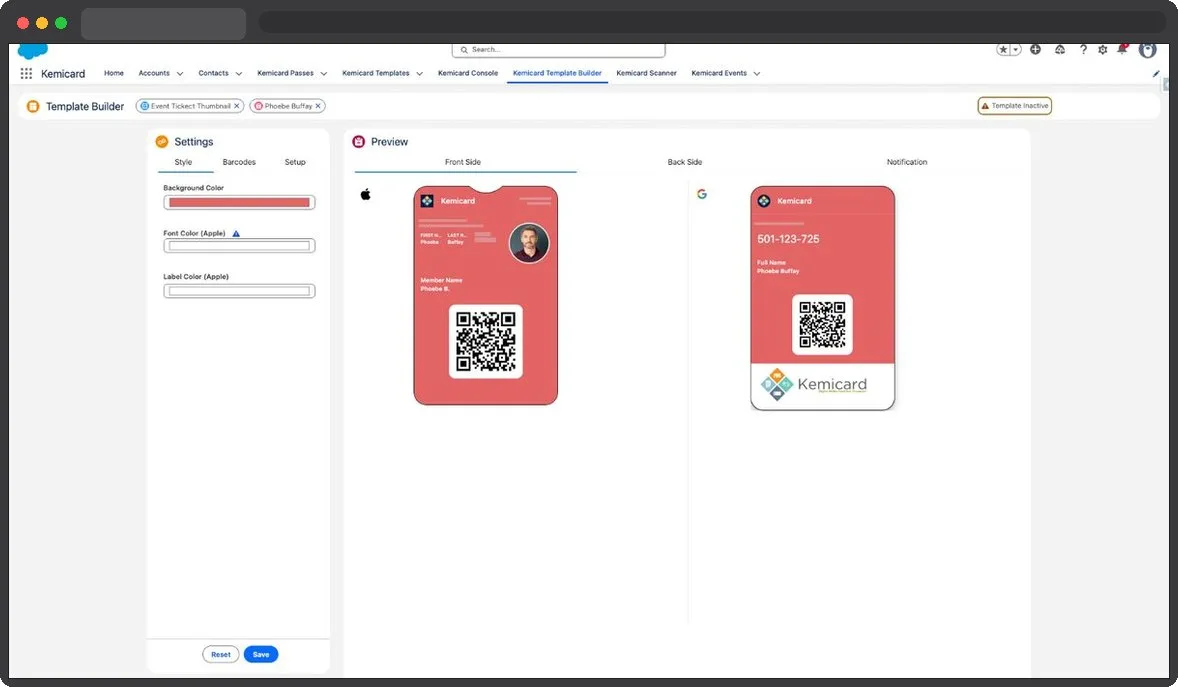
Task: Show the Back Side preview
Action: coord(684,162)
